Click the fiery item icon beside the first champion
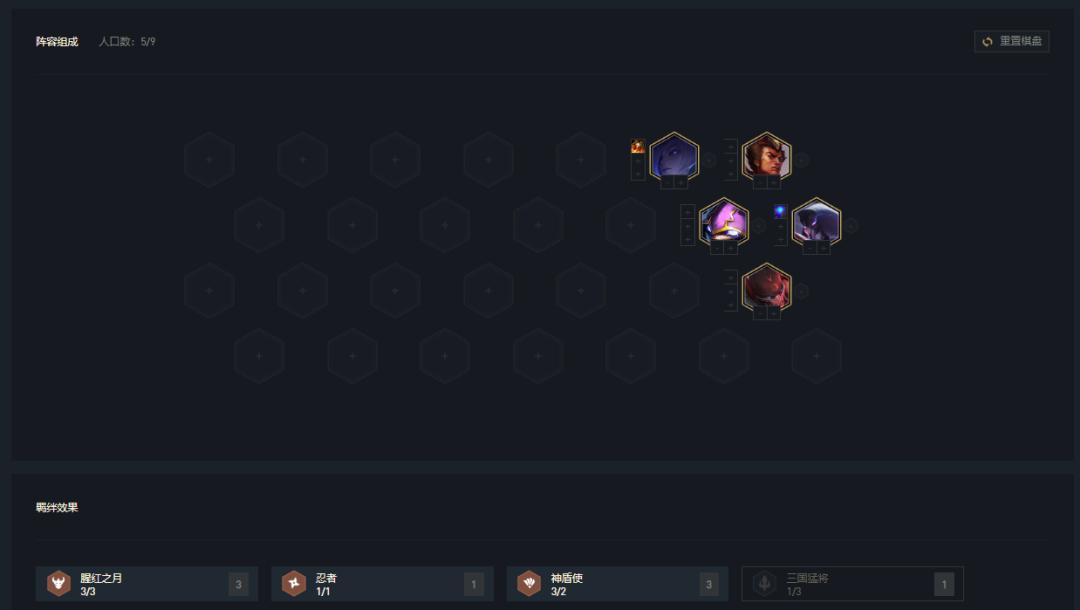This screenshot has width=1080, height=610. tap(638, 146)
